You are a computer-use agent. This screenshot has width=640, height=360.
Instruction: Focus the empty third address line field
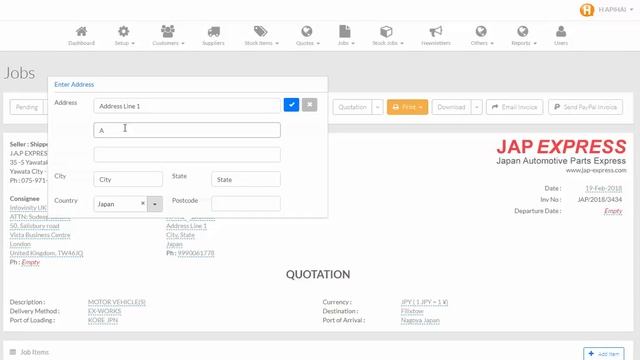coord(187,155)
